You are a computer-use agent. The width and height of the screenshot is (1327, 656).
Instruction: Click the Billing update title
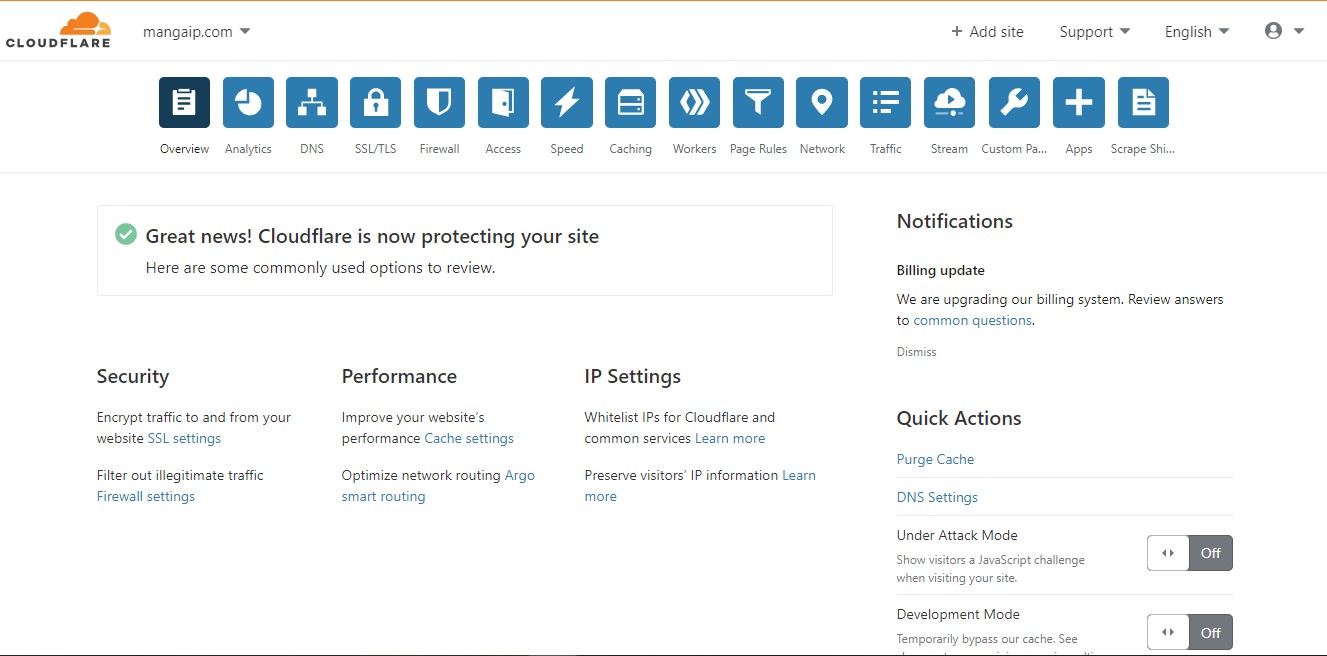[941, 270]
